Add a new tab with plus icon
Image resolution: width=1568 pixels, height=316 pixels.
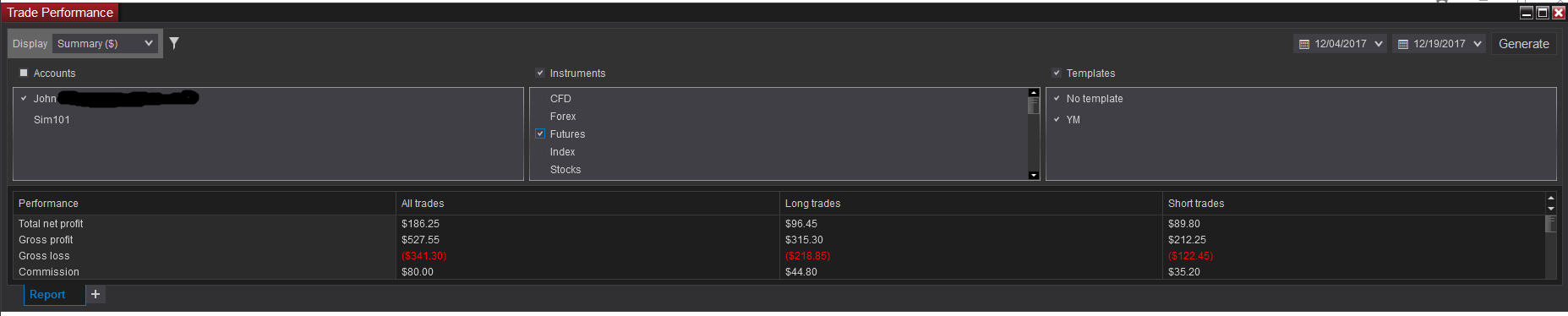click(x=96, y=294)
